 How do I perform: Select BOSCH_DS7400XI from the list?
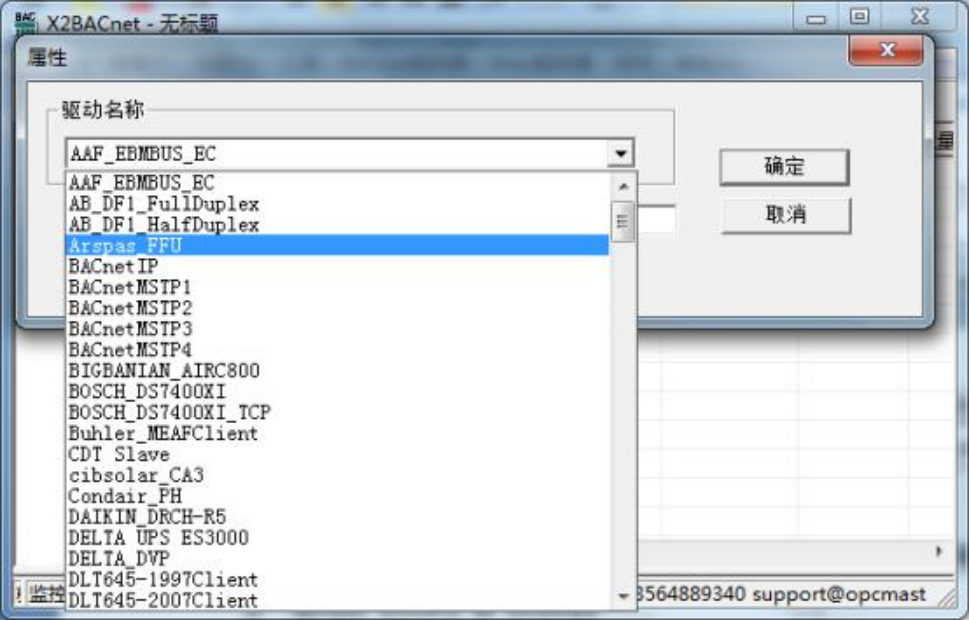tap(337, 392)
